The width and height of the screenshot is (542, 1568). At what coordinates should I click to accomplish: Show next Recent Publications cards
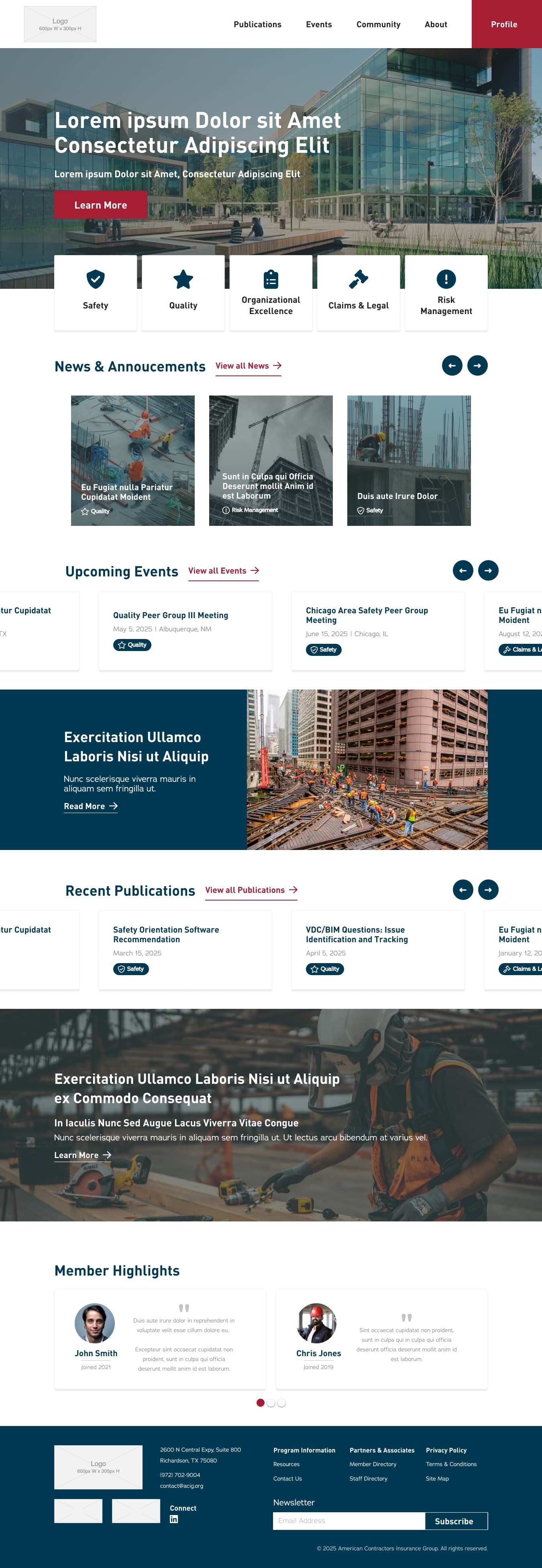tap(489, 889)
